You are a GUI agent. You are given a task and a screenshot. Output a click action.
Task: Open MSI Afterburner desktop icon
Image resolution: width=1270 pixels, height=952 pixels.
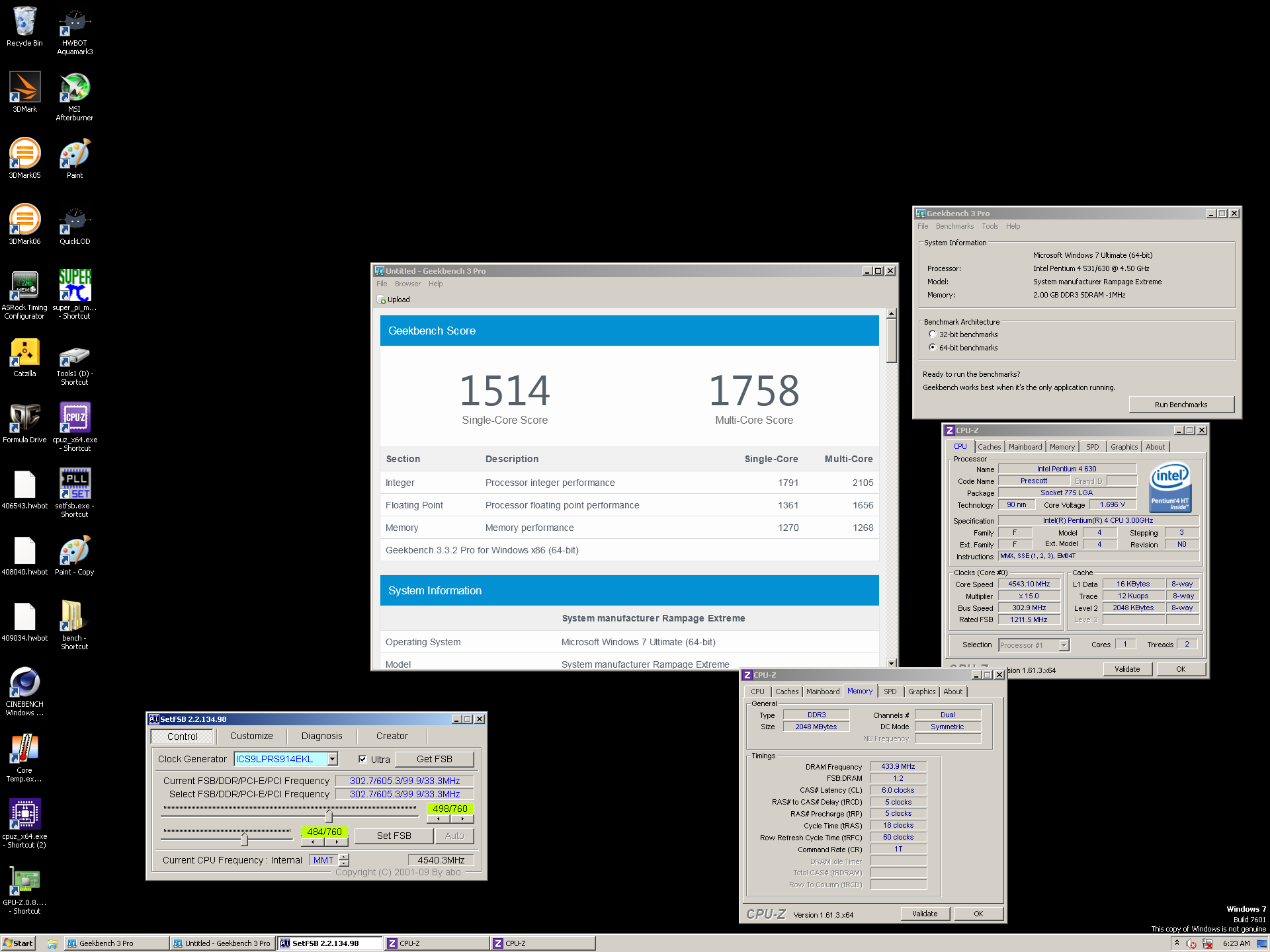75,97
